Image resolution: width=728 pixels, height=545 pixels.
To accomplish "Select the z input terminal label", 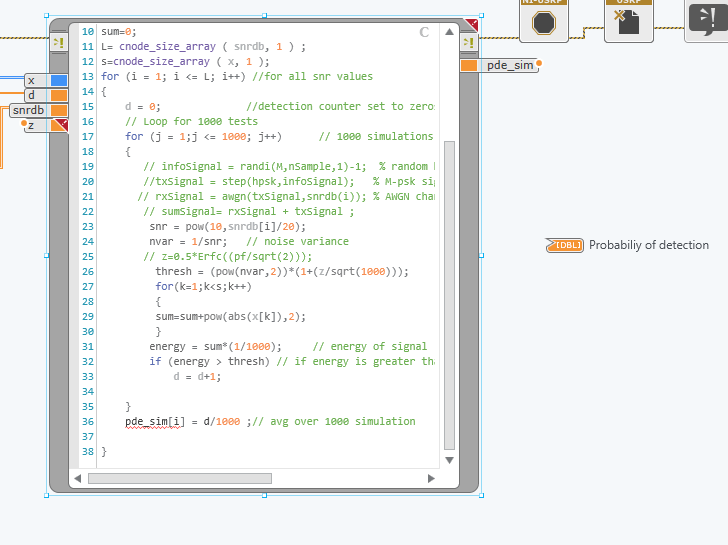I will point(31,125).
